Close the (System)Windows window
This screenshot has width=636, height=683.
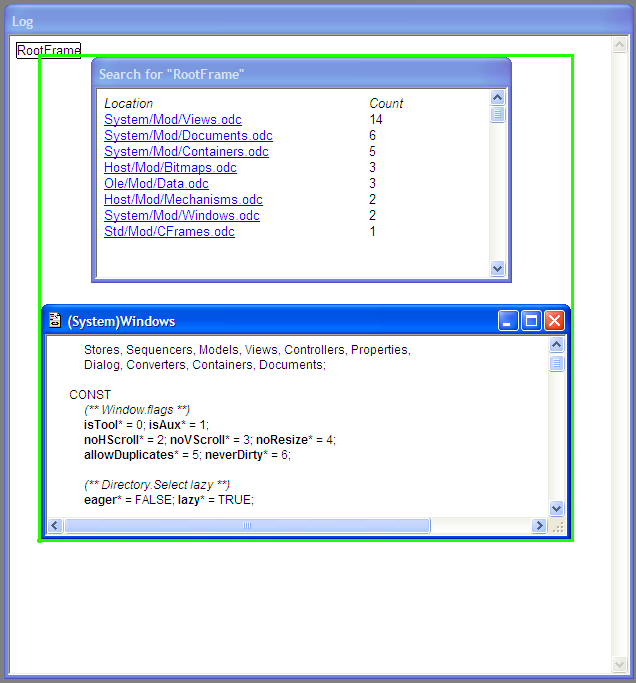pyautogui.click(x=554, y=321)
